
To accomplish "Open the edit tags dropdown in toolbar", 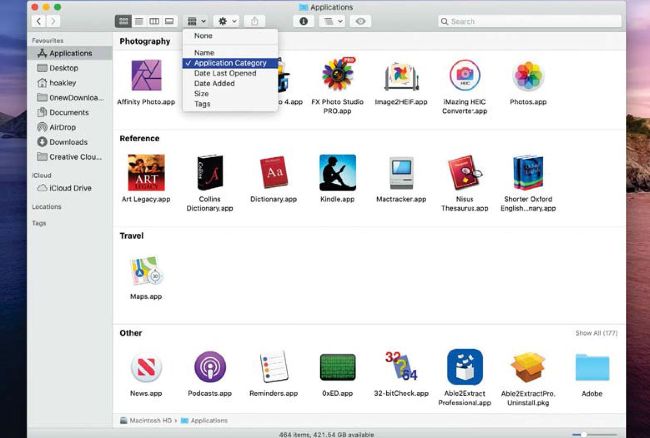I will coord(332,21).
